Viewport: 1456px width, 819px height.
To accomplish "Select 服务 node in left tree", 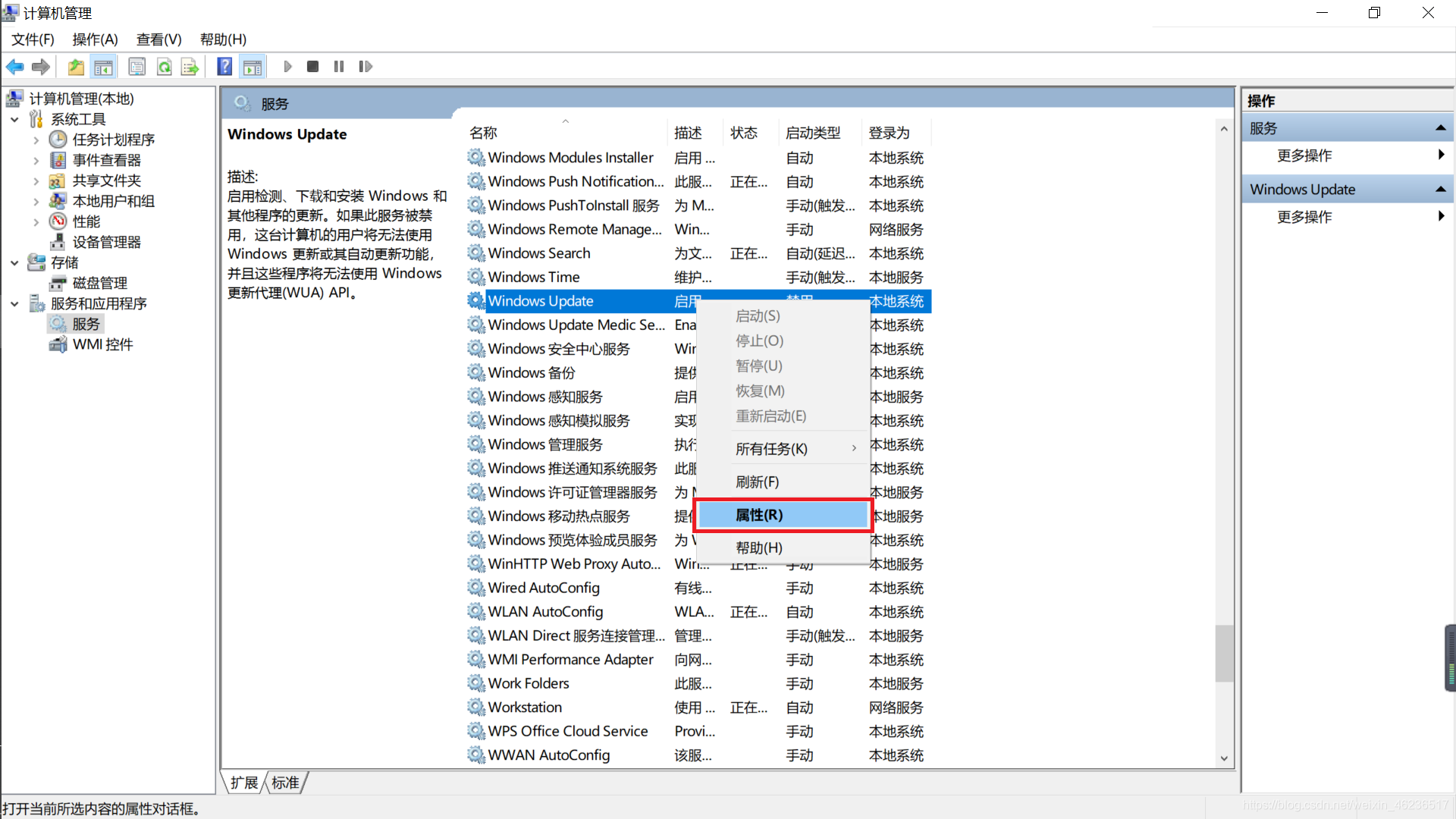I will click(x=86, y=324).
